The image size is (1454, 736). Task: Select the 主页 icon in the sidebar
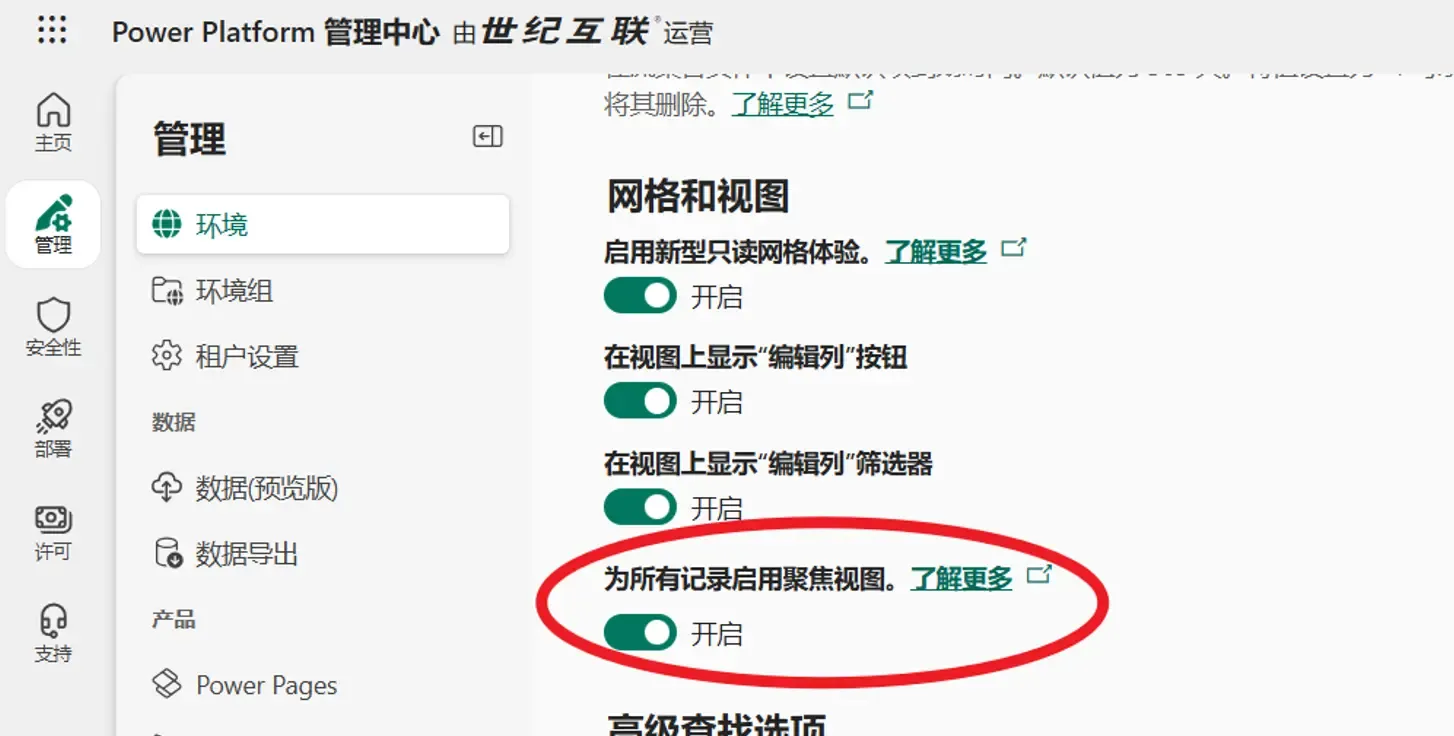[52, 121]
